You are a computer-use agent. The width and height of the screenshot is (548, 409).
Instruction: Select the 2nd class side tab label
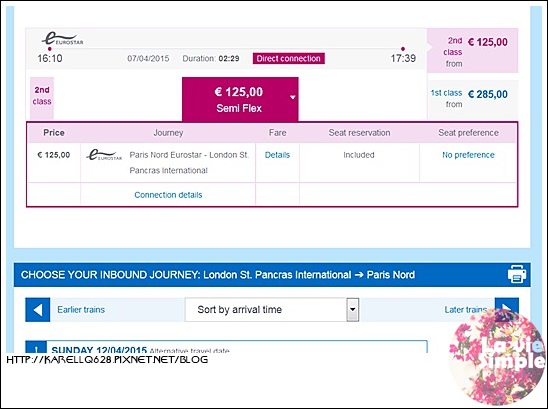[x=42, y=96]
